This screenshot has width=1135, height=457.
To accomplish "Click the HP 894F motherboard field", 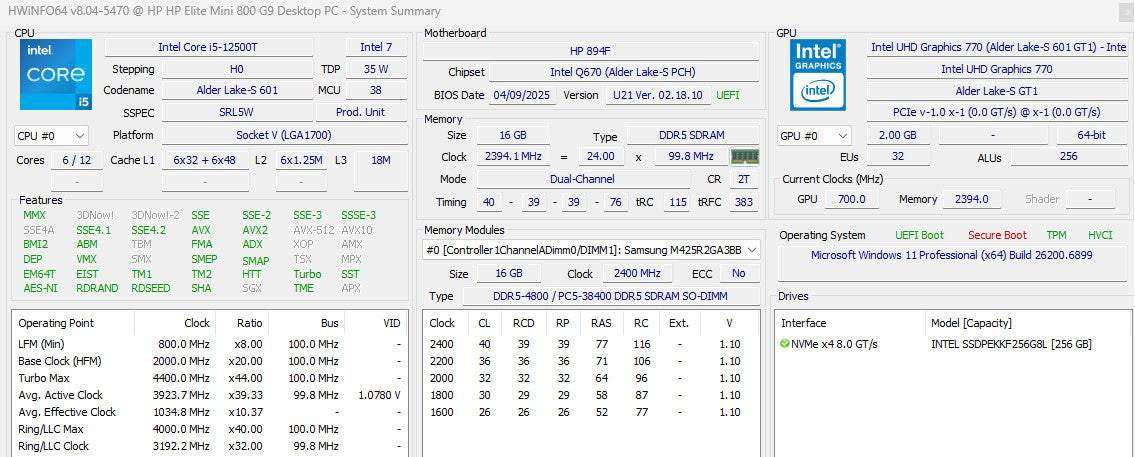I will coord(591,51).
